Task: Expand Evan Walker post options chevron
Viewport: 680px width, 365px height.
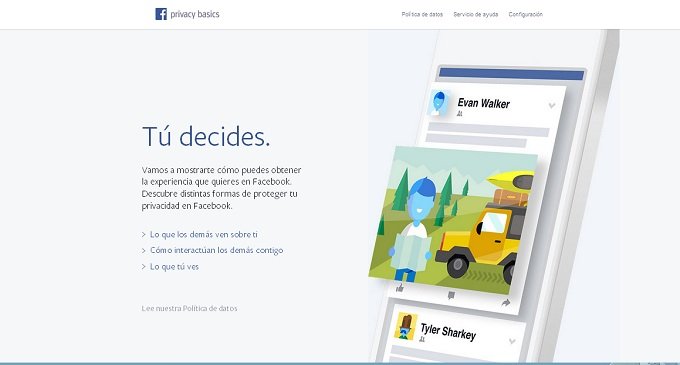Action: coord(552,105)
